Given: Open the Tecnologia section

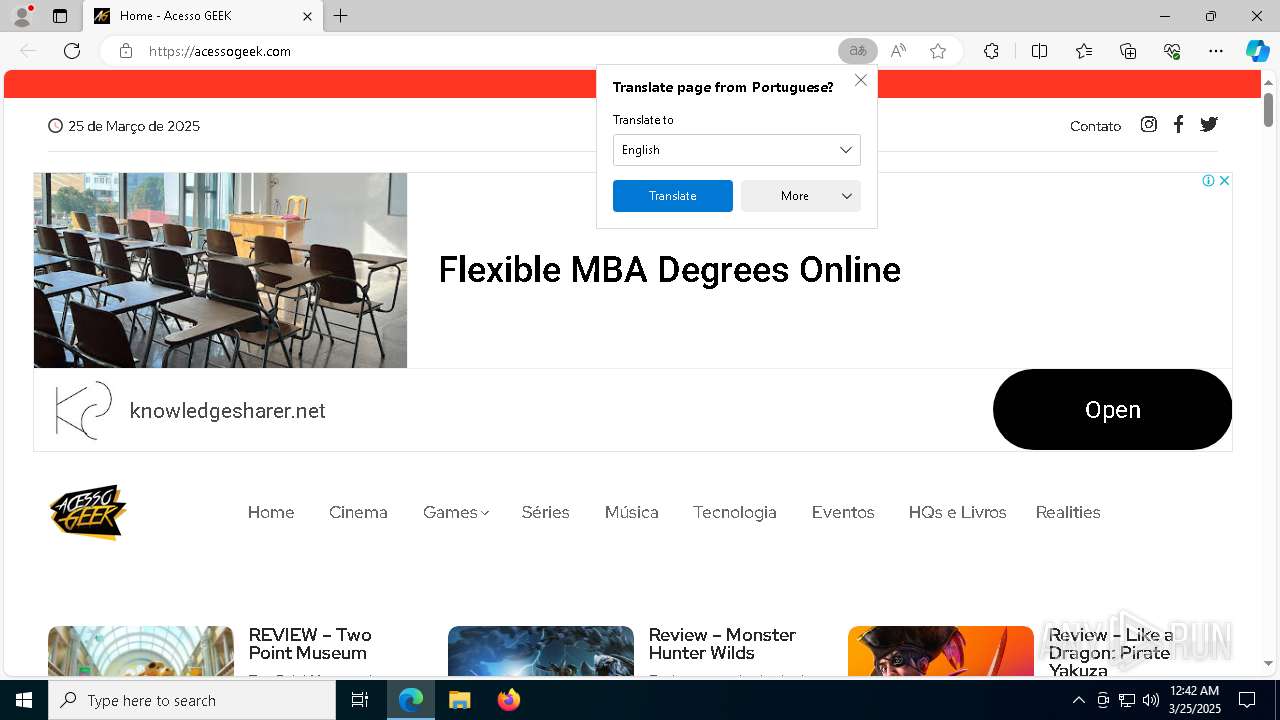Looking at the screenshot, I should coord(734,512).
